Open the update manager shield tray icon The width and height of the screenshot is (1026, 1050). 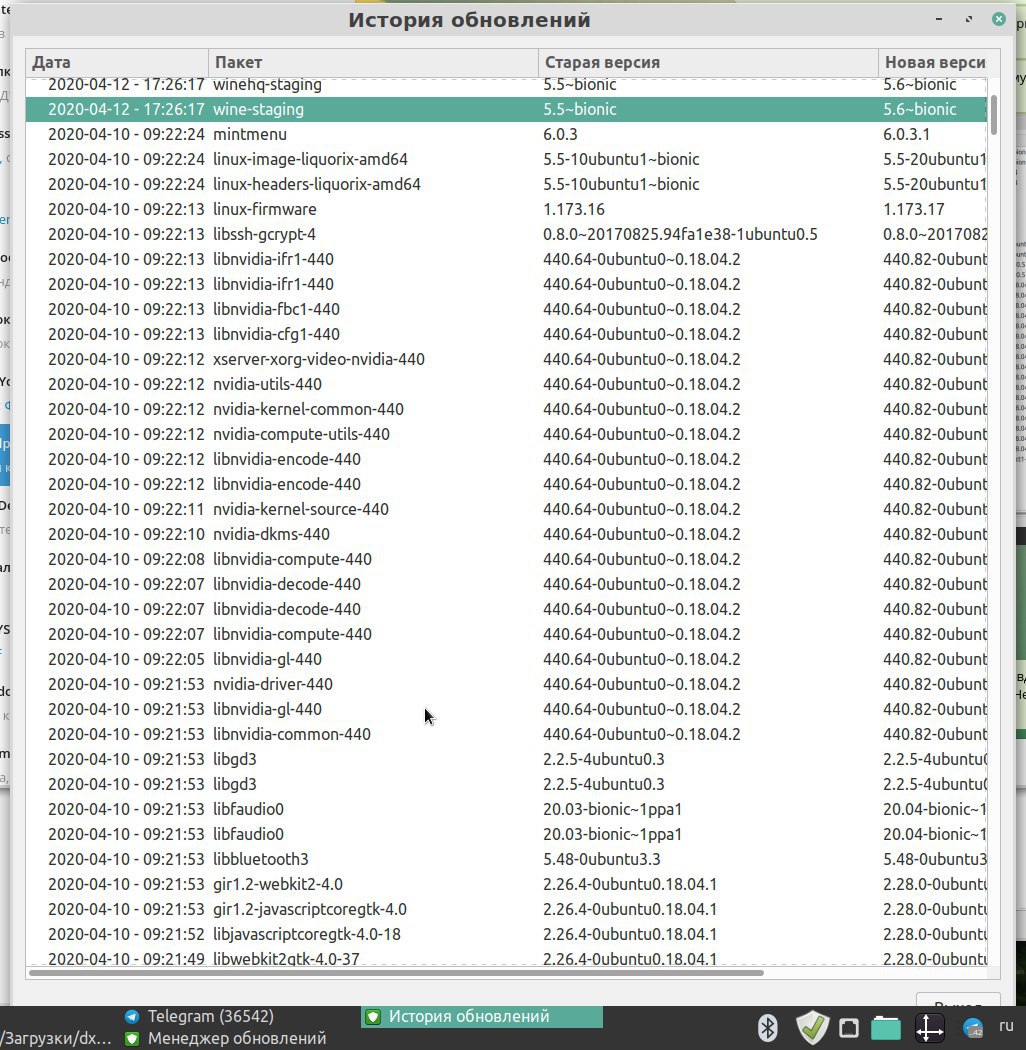click(812, 1027)
